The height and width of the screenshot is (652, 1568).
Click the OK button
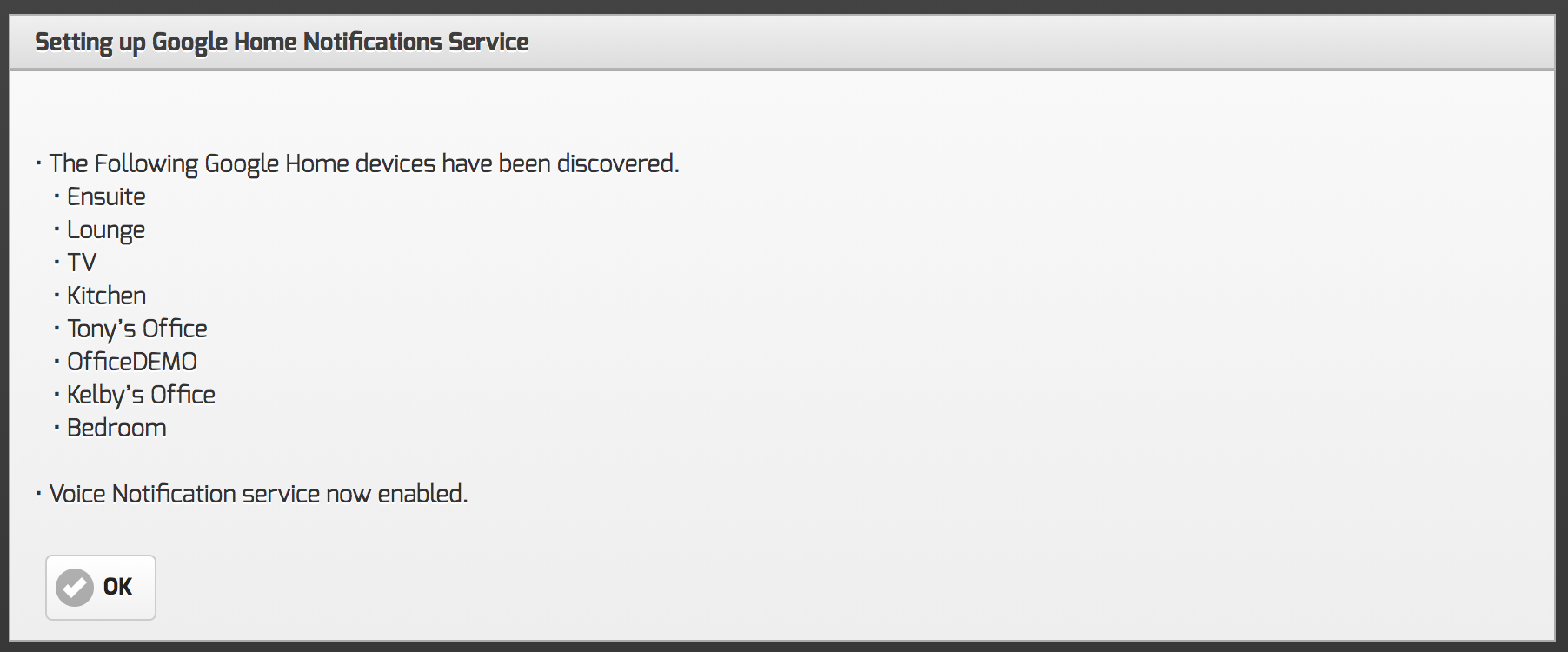tap(101, 588)
